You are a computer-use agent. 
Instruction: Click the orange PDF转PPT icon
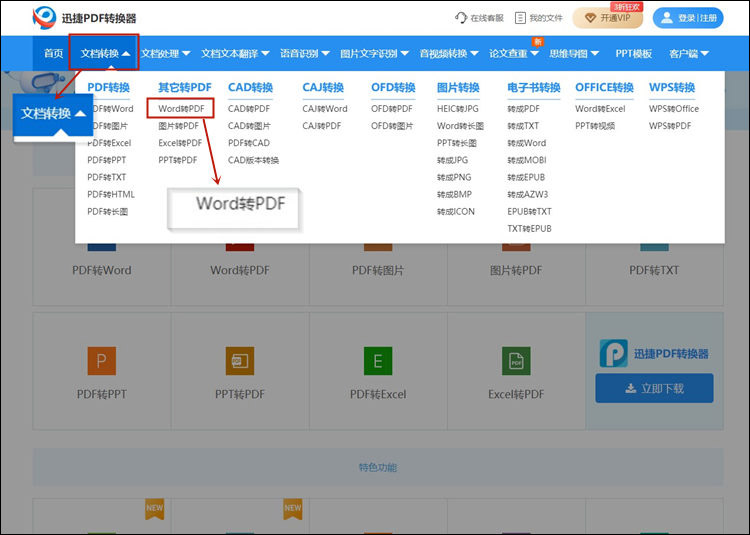coord(101,361)
